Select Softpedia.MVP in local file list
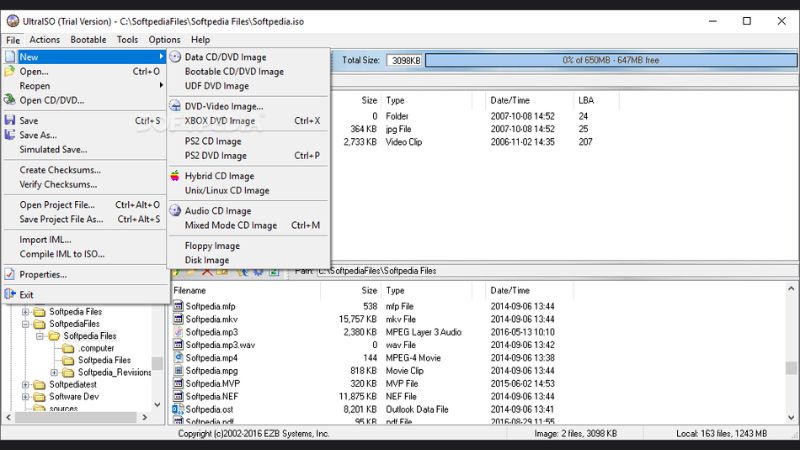 click(x=213, y=384)
